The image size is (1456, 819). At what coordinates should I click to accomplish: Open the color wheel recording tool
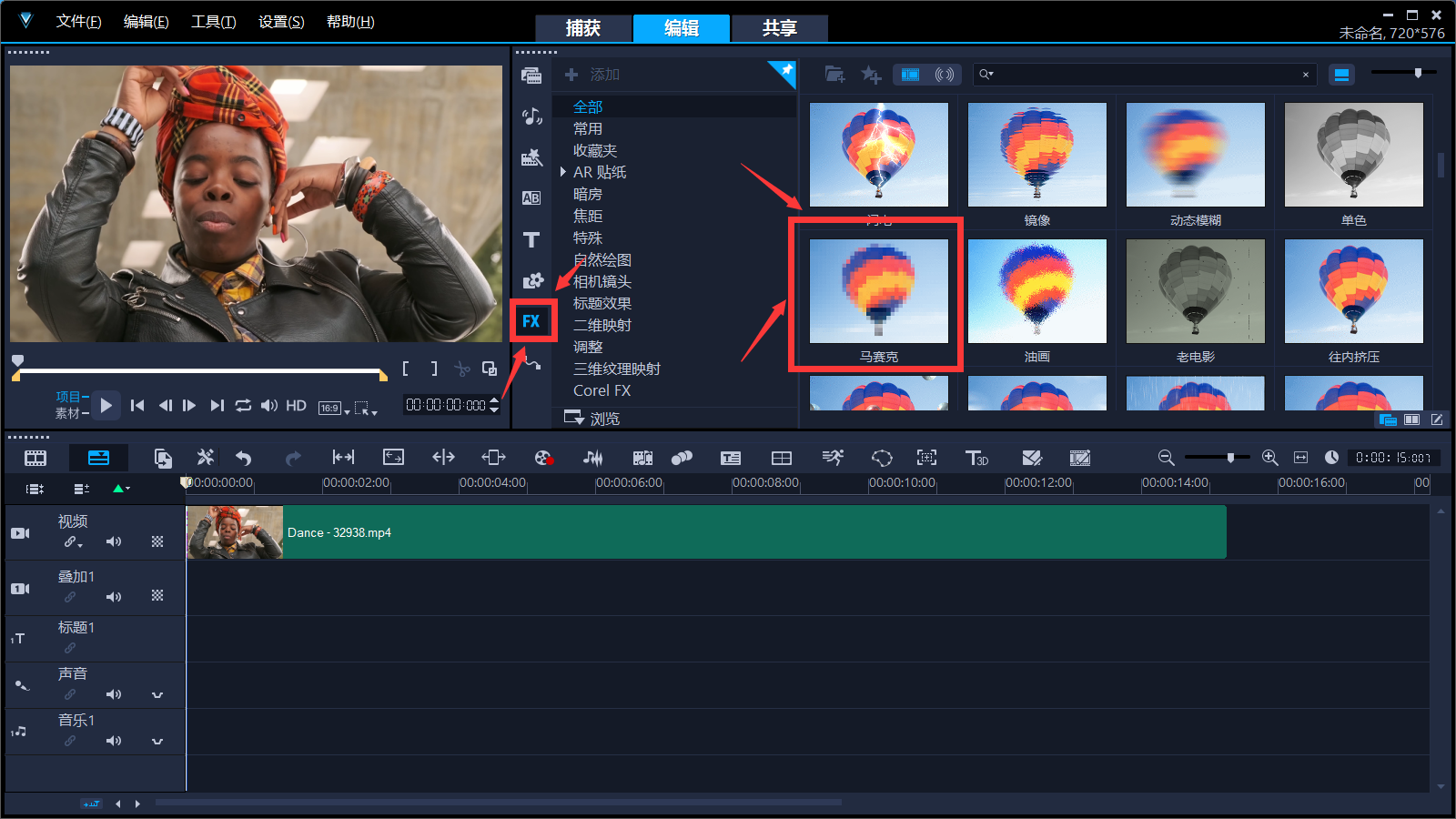(x=544, y=458)
